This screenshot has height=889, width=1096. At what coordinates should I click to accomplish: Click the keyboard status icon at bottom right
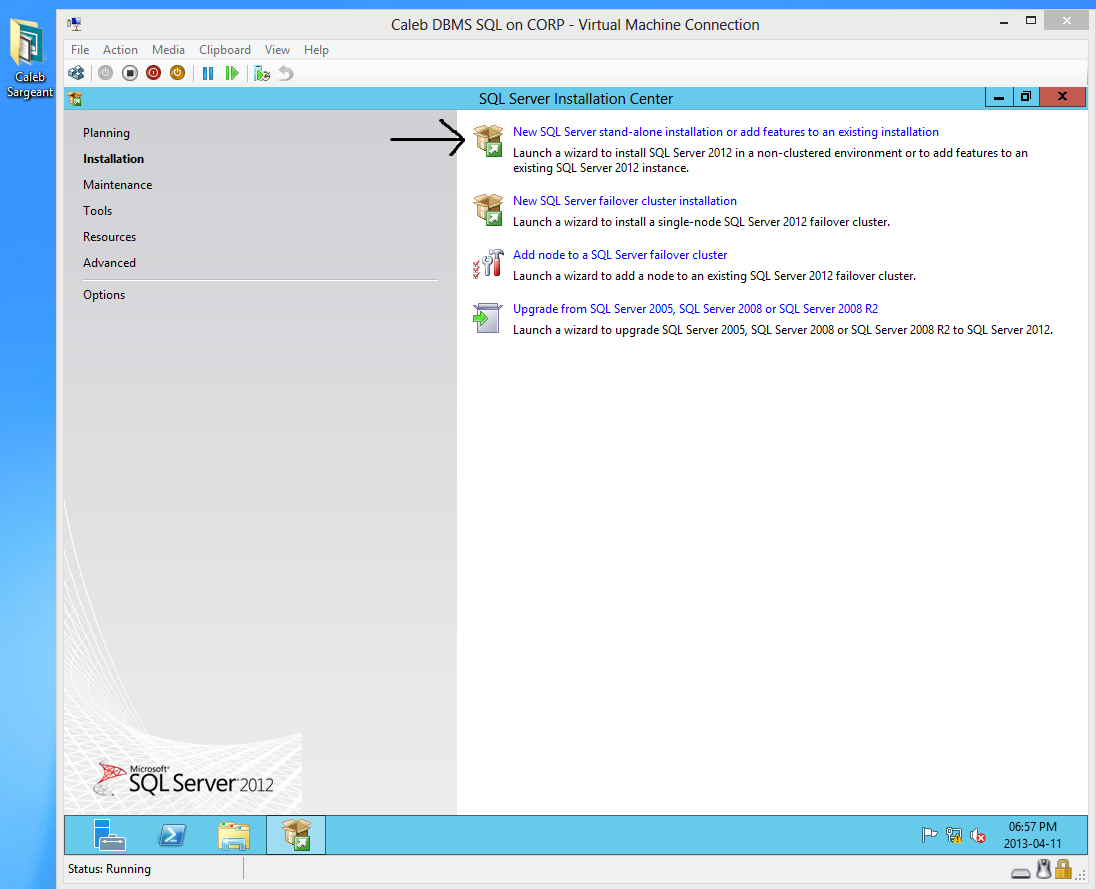(1021, 872)
